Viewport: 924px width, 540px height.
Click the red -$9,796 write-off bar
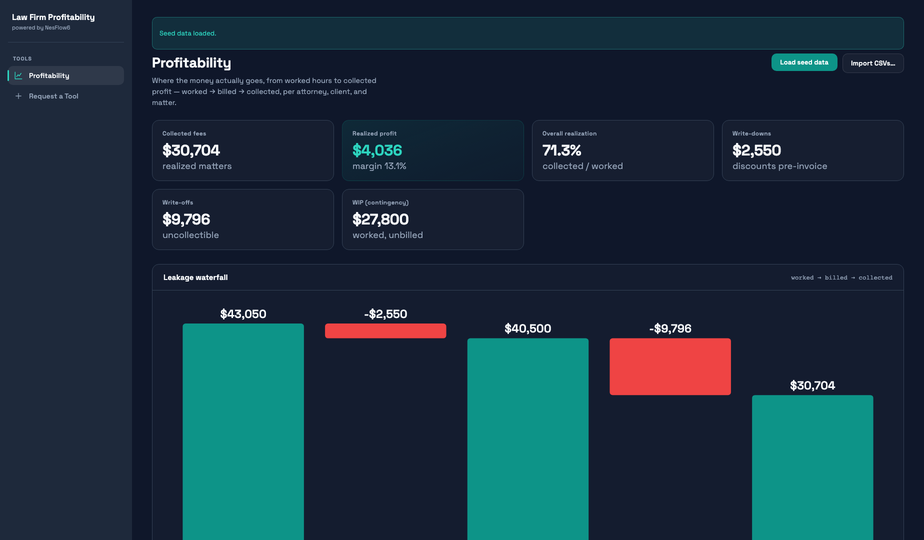pyautogui.click(x=670, y=367)
